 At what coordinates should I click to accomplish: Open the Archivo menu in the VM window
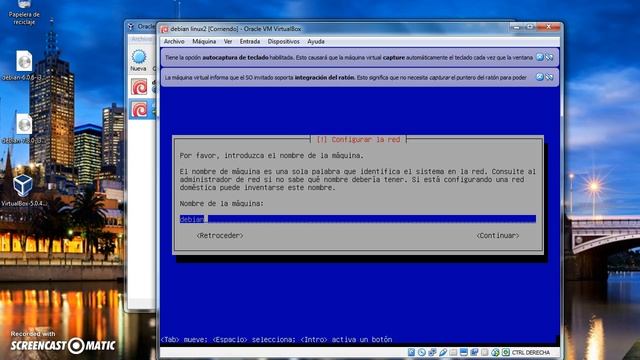(174, 42)
